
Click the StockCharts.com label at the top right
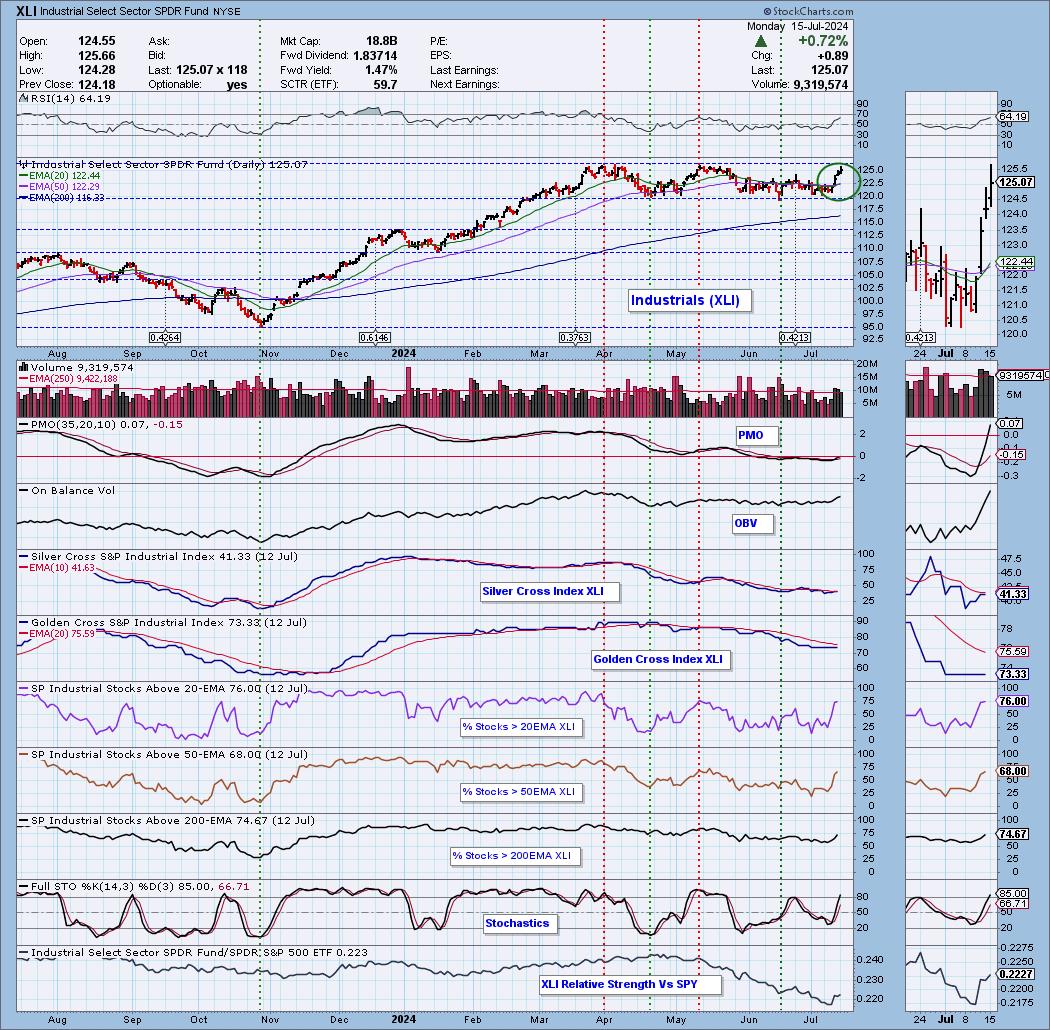tap(809, 11)
